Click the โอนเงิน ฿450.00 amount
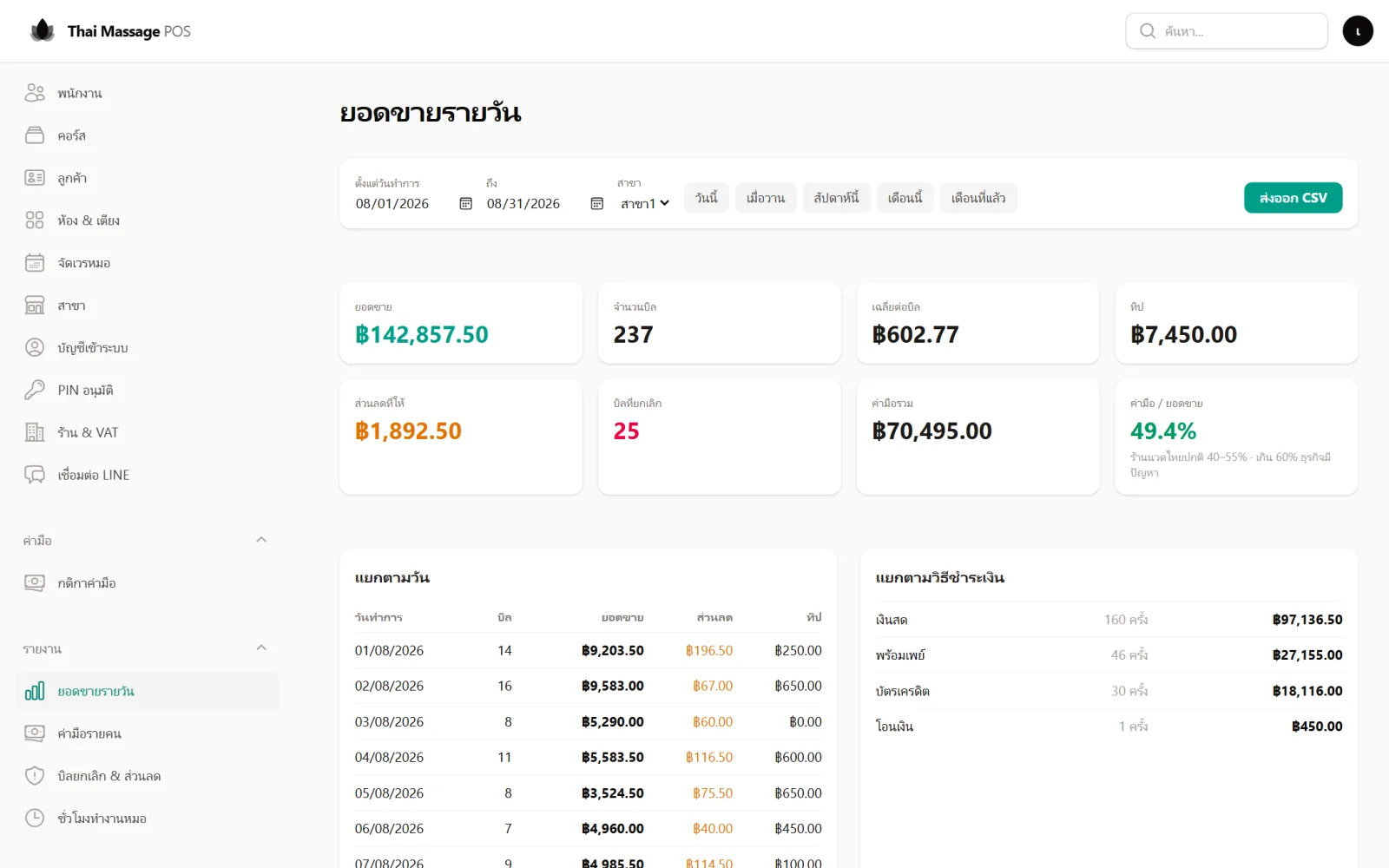The image size is (1389, 868). [1317, 727]
